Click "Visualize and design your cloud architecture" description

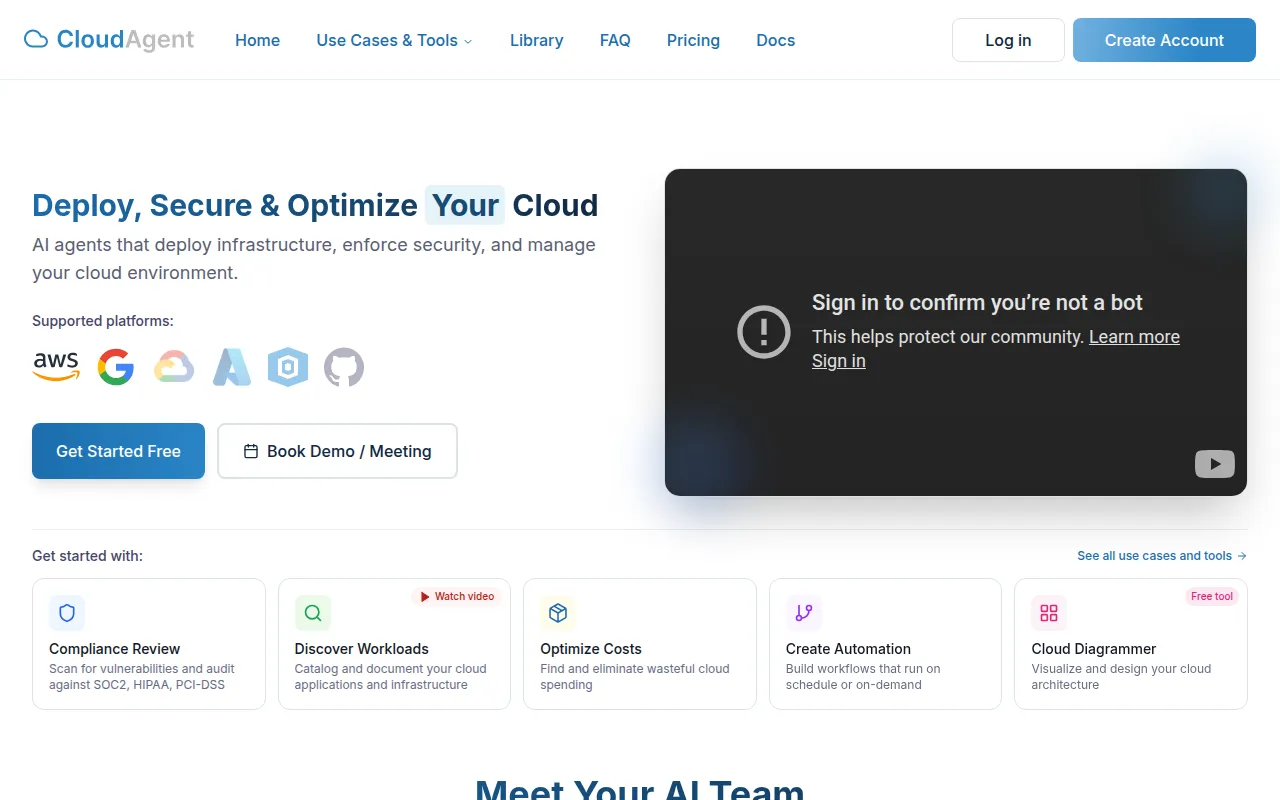pos(1121,677)
